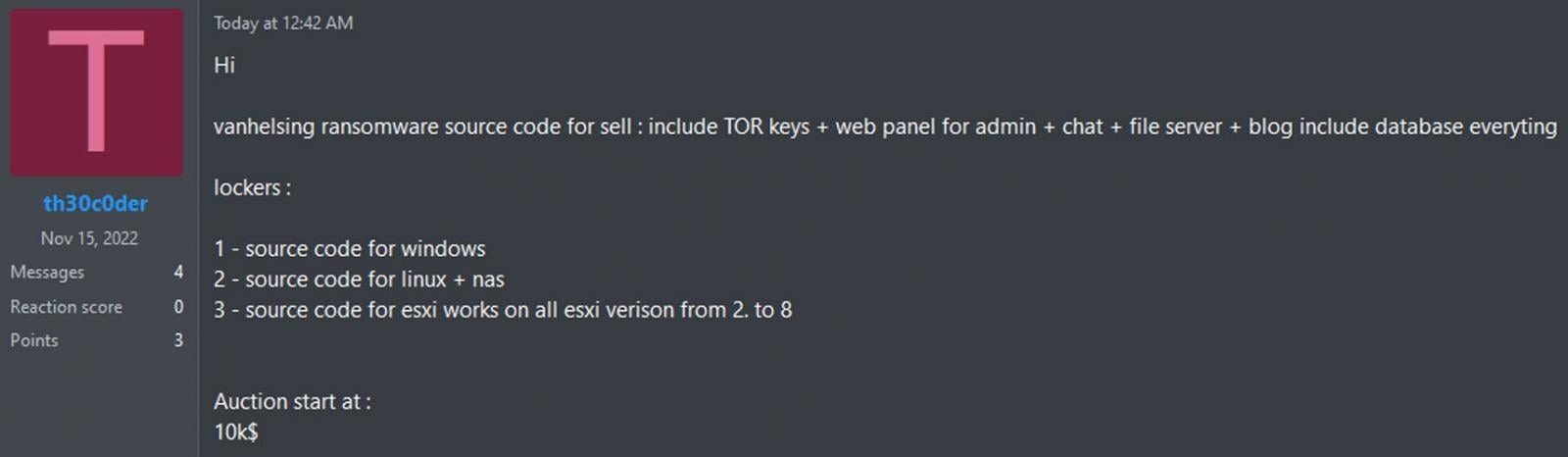
Task: Click the source code for esxi line
Action: tap(503, 310)
